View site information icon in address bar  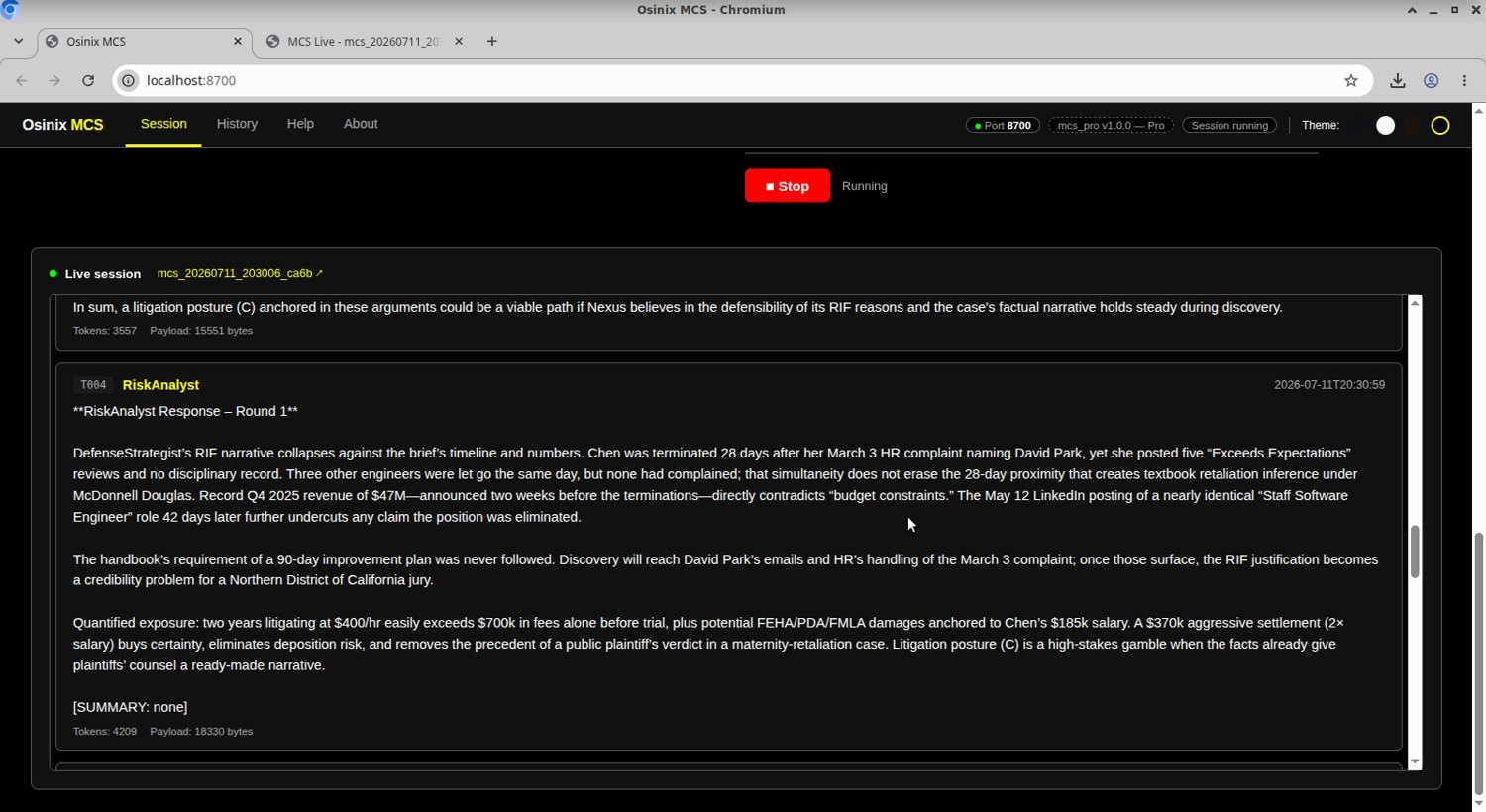[x=128, y=81]
